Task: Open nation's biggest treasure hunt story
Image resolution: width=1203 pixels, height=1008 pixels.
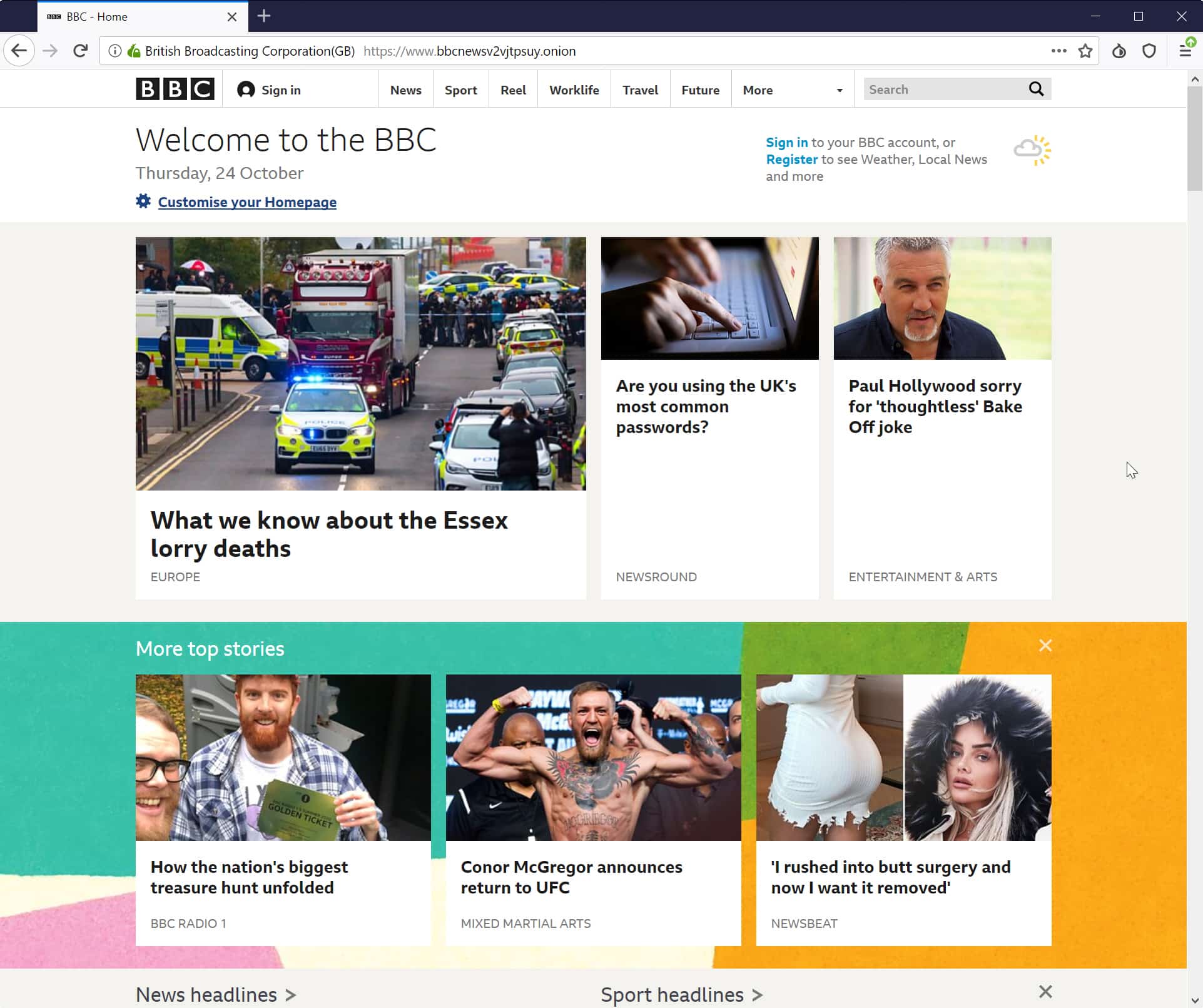Action: (x=249, y=877)
